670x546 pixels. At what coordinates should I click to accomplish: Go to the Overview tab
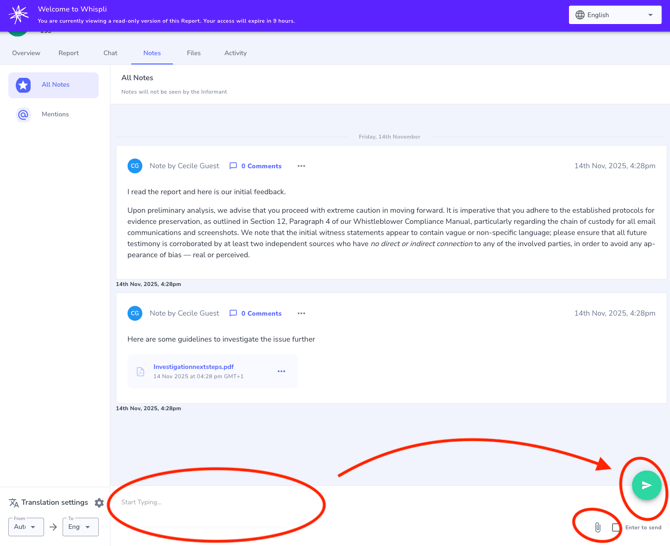click(26, 53)
